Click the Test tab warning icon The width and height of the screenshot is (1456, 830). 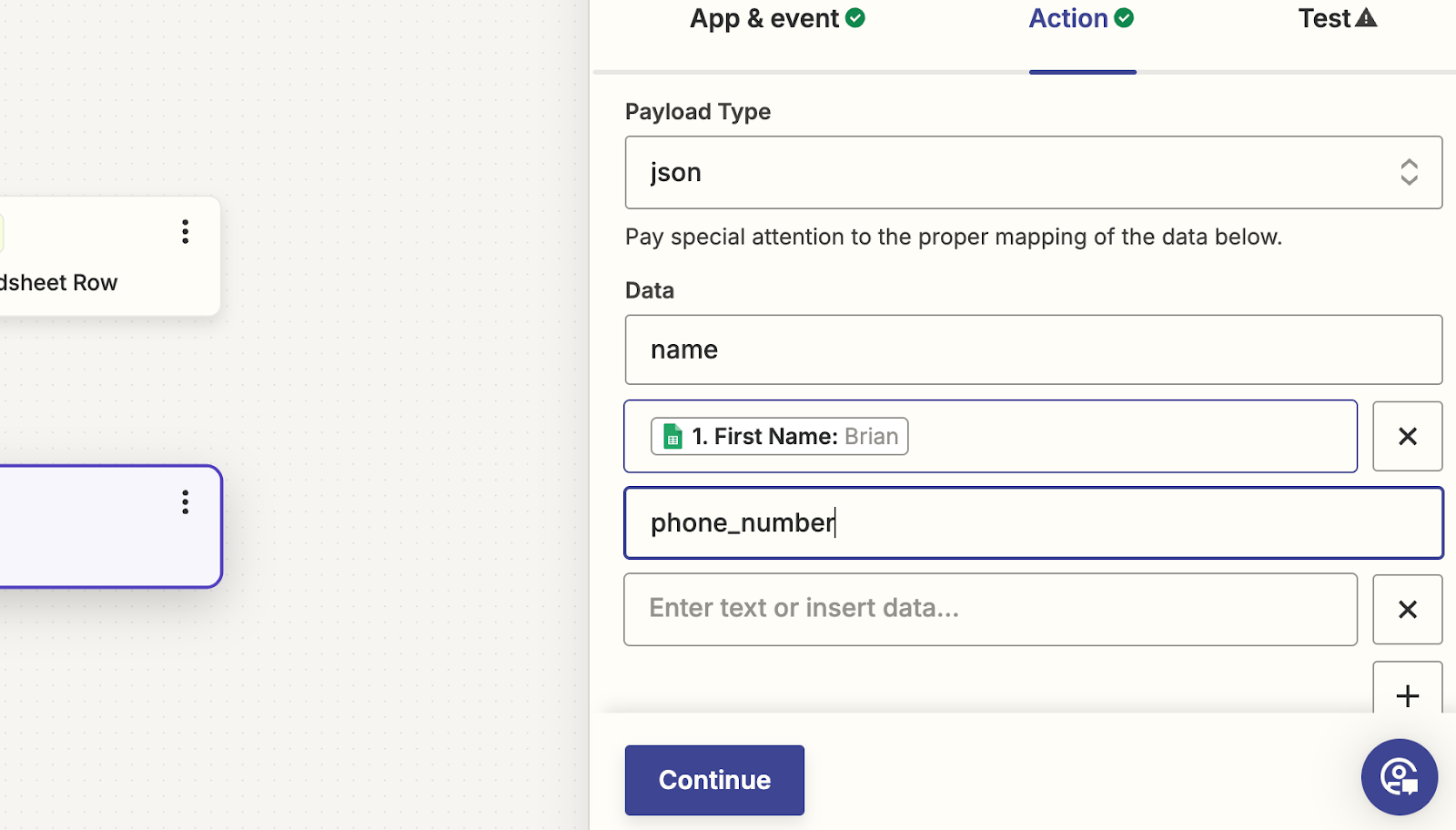pos(1366,18)
